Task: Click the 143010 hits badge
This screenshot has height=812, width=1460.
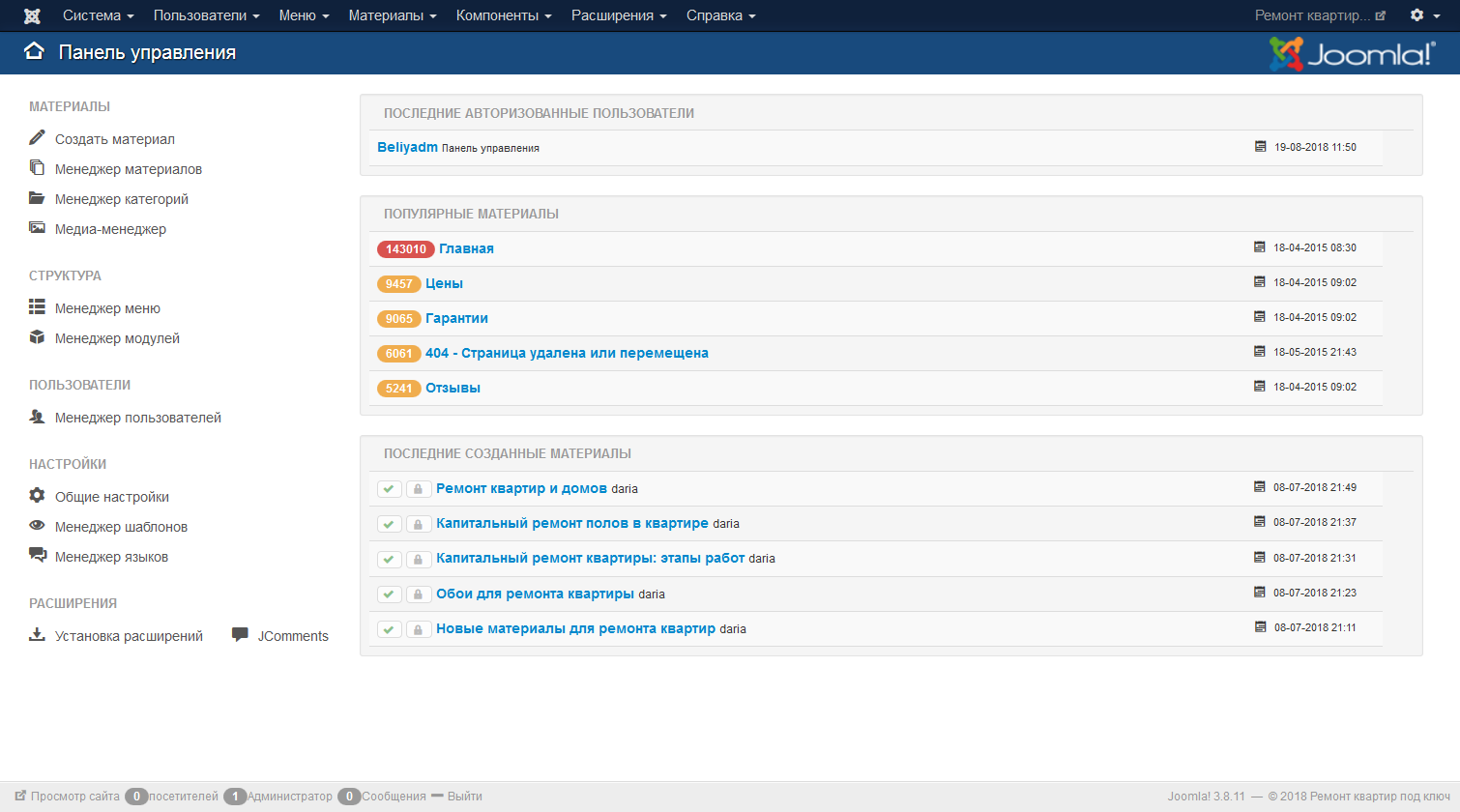Action: click(x=406, y=249)
